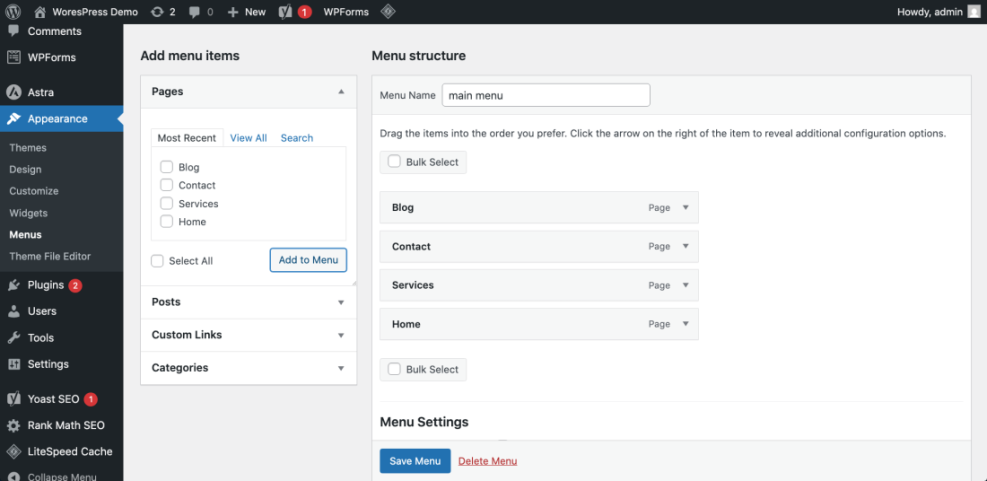Click the WPForms sidebar icon
The image size is (987, 481).
13,57
